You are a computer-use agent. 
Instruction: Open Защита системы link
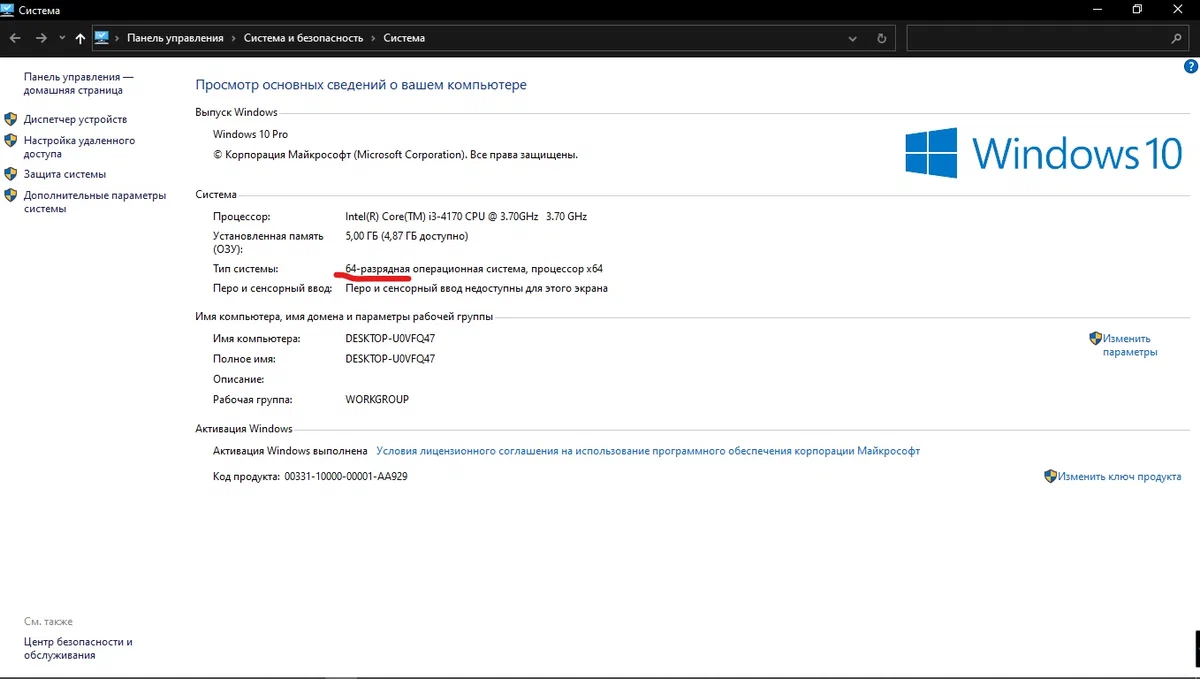point(65,174)
